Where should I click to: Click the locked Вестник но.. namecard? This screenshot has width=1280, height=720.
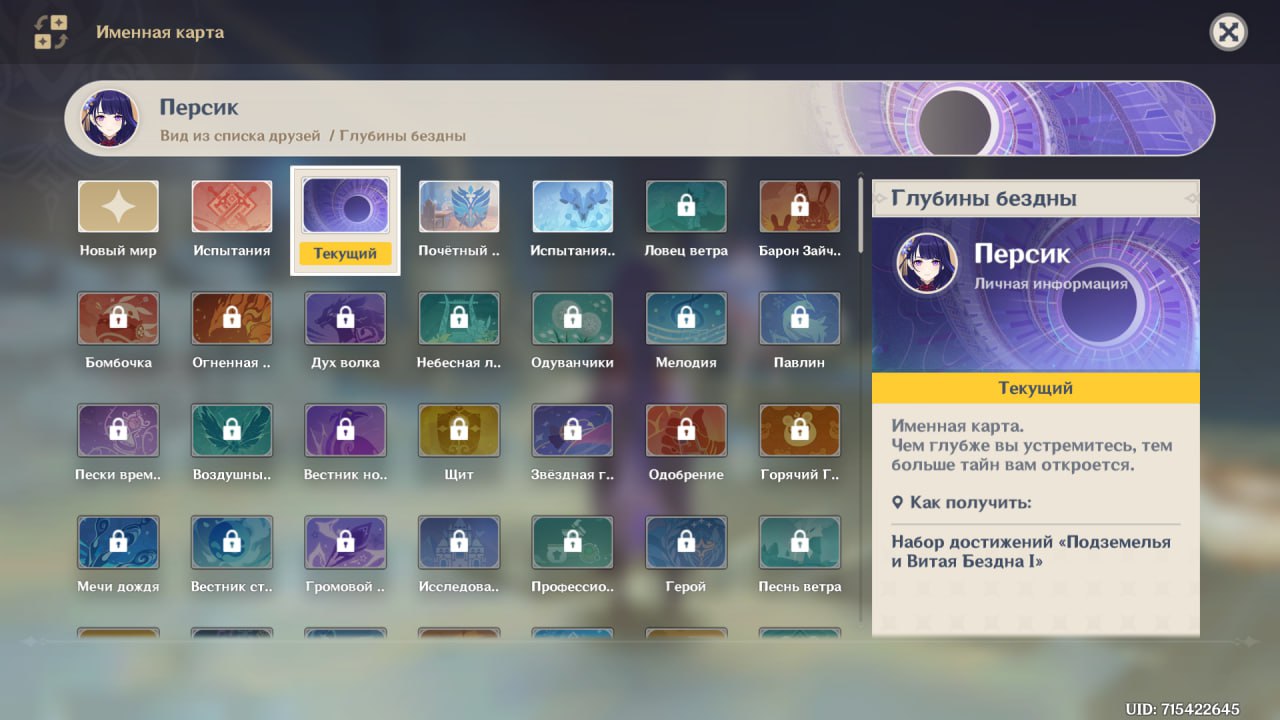click(x=345, y=444)
